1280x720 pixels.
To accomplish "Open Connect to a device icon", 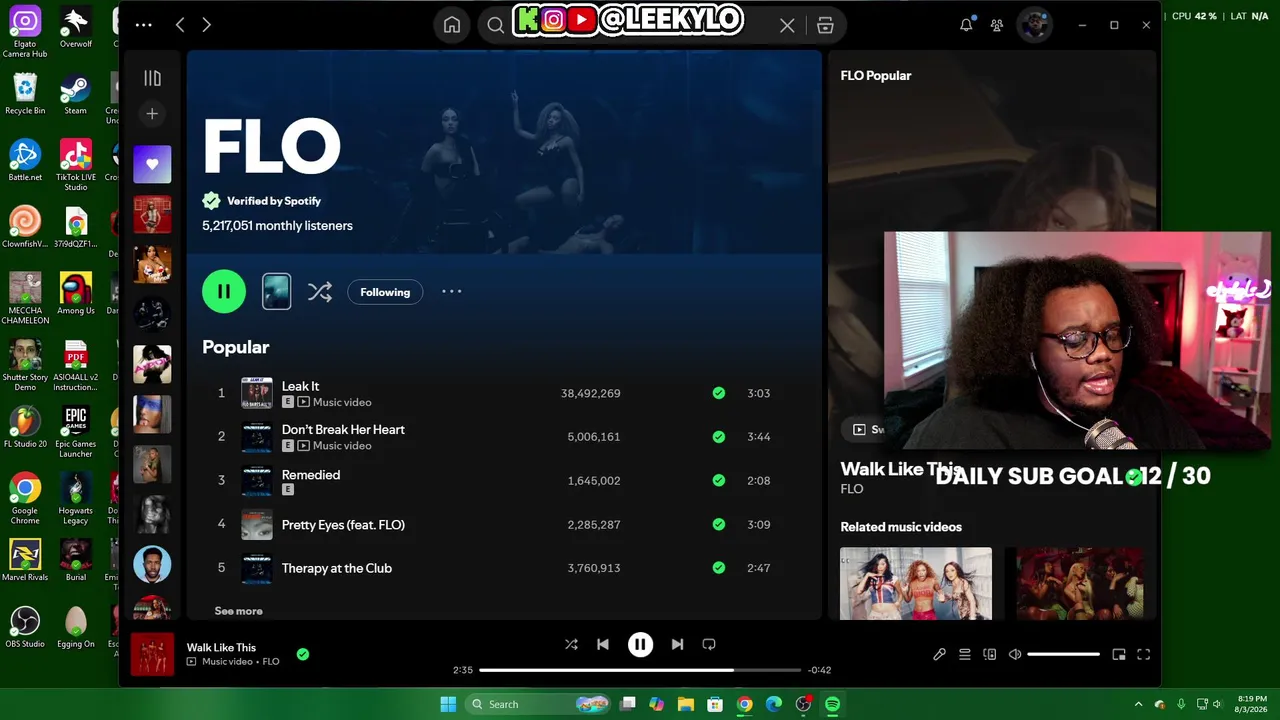I will [x=990, y=654].
